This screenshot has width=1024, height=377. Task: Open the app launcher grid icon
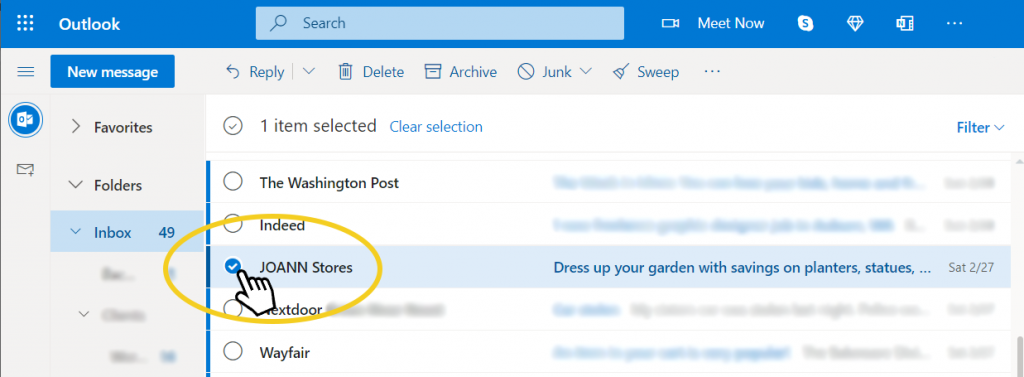coord(25,24)
